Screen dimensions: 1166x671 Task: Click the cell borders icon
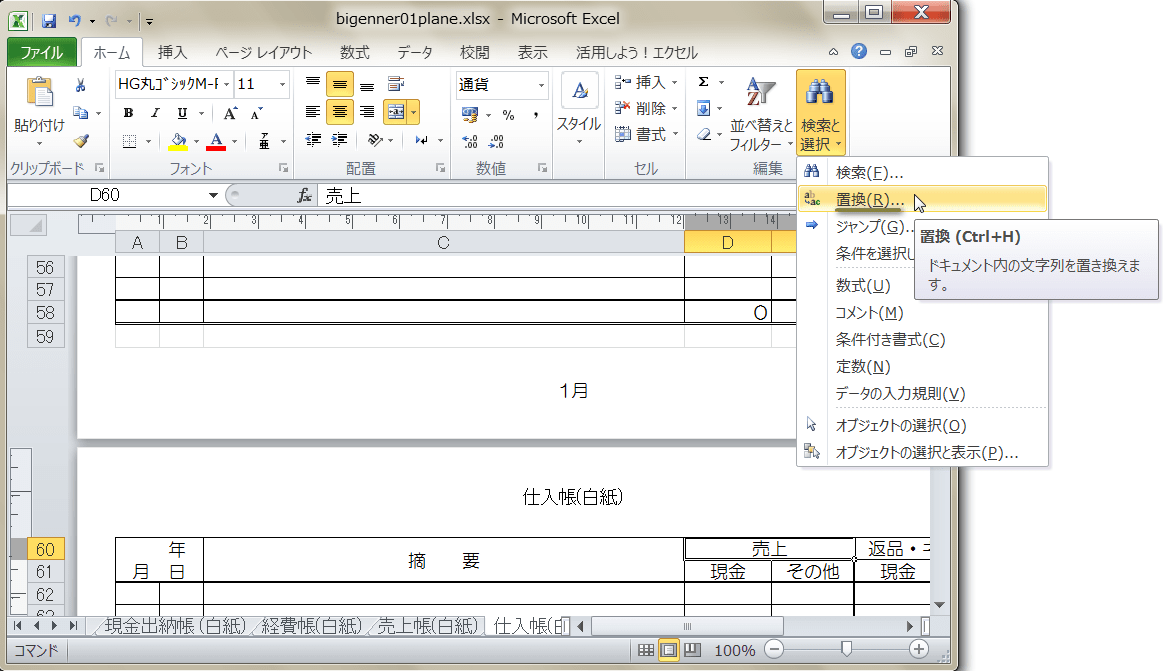pos(129,141)
